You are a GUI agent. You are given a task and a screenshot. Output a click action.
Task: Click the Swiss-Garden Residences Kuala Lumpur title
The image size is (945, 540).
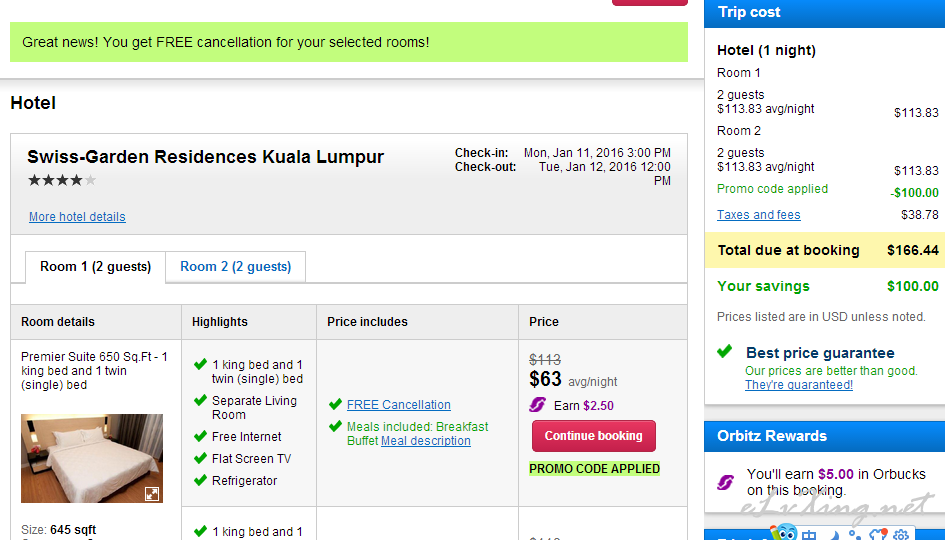(205, 157)
